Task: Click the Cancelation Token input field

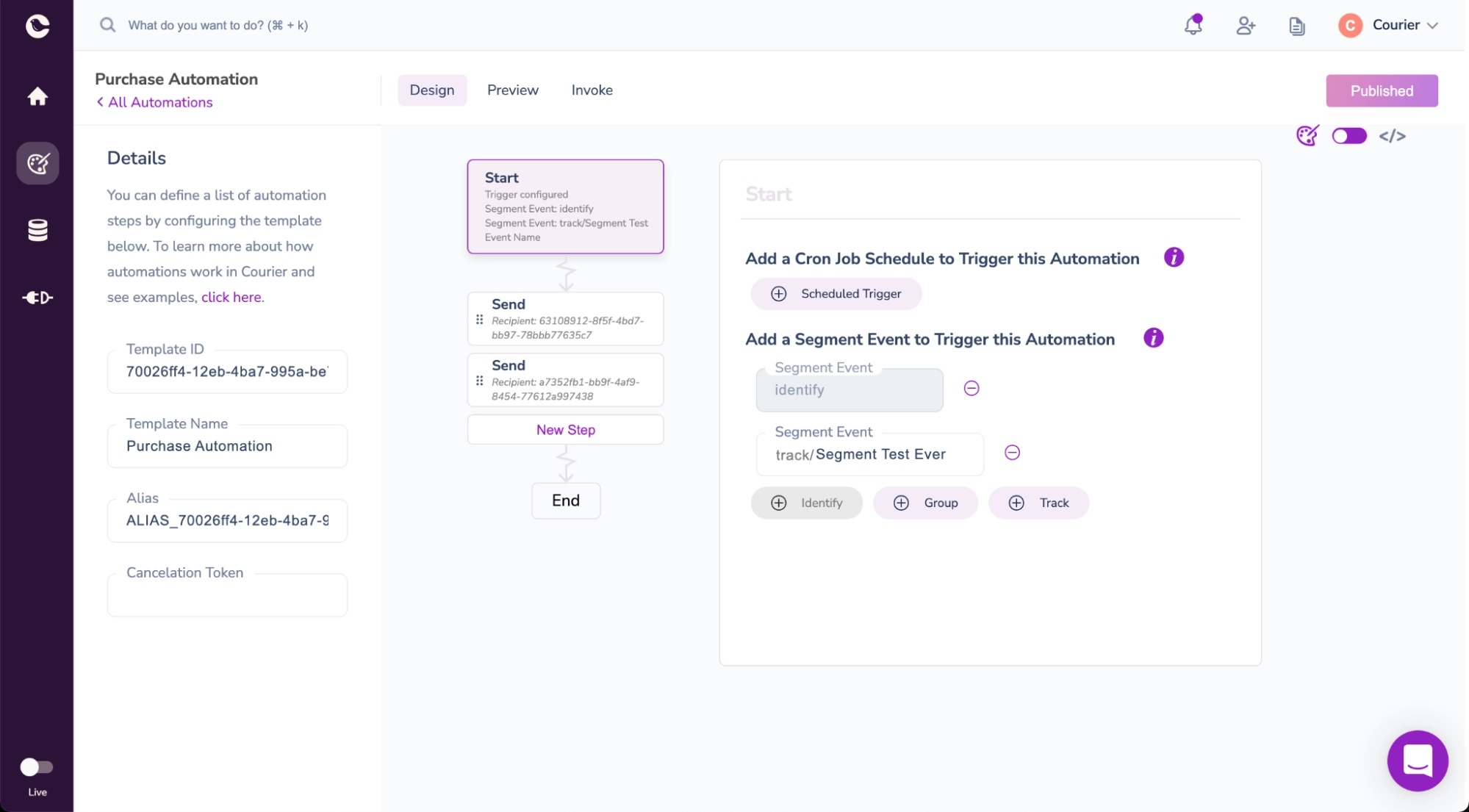Action: pos(227,597)
